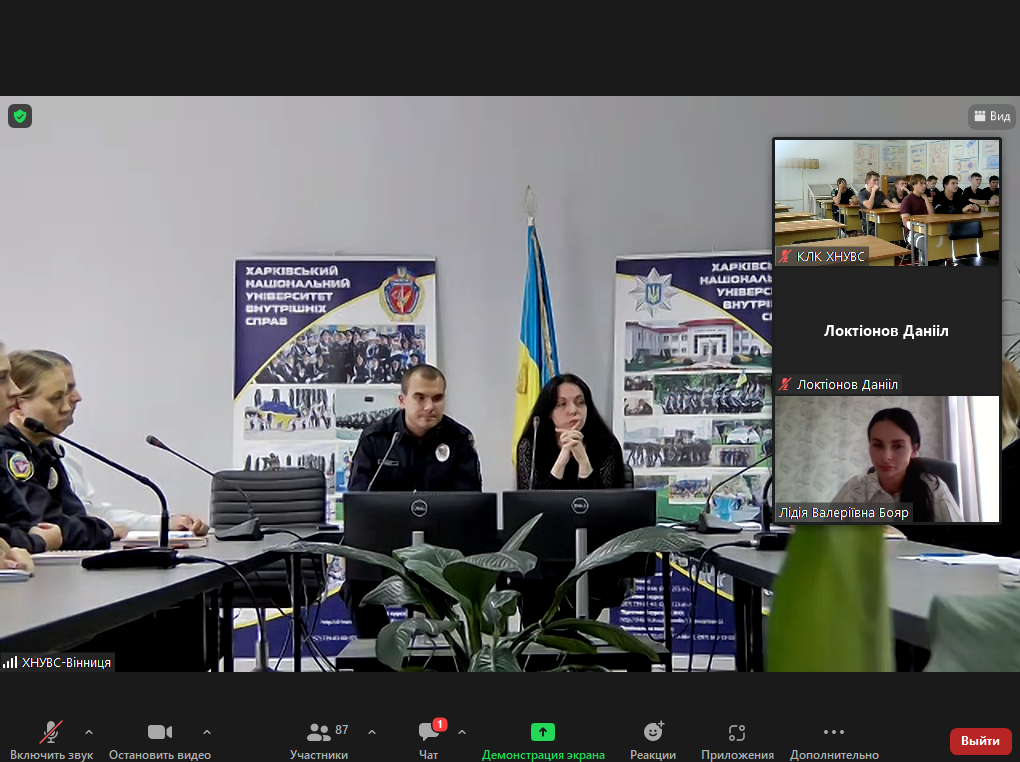Click the green encryption shield icon

tap(20, 116)
